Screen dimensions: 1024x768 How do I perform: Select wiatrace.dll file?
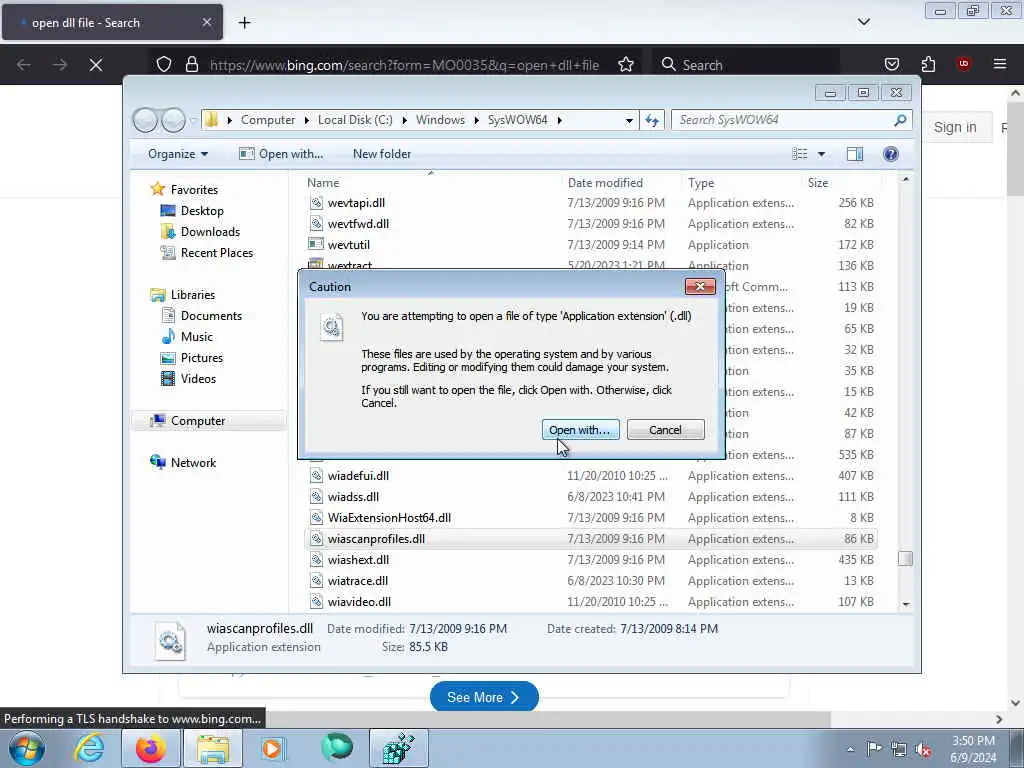click(x=357, y=581)
